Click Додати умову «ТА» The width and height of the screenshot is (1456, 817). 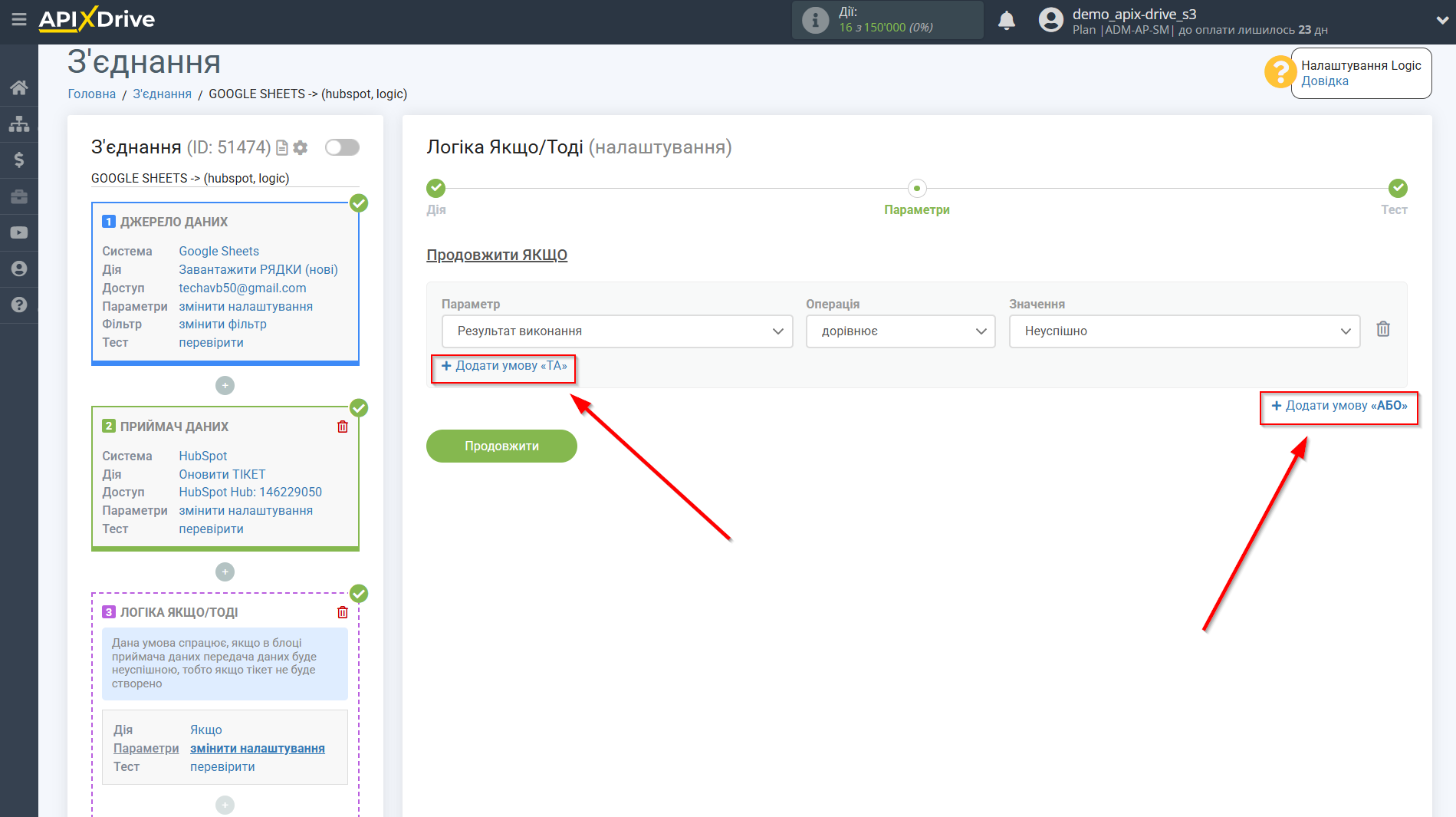[x=504, y=366]
